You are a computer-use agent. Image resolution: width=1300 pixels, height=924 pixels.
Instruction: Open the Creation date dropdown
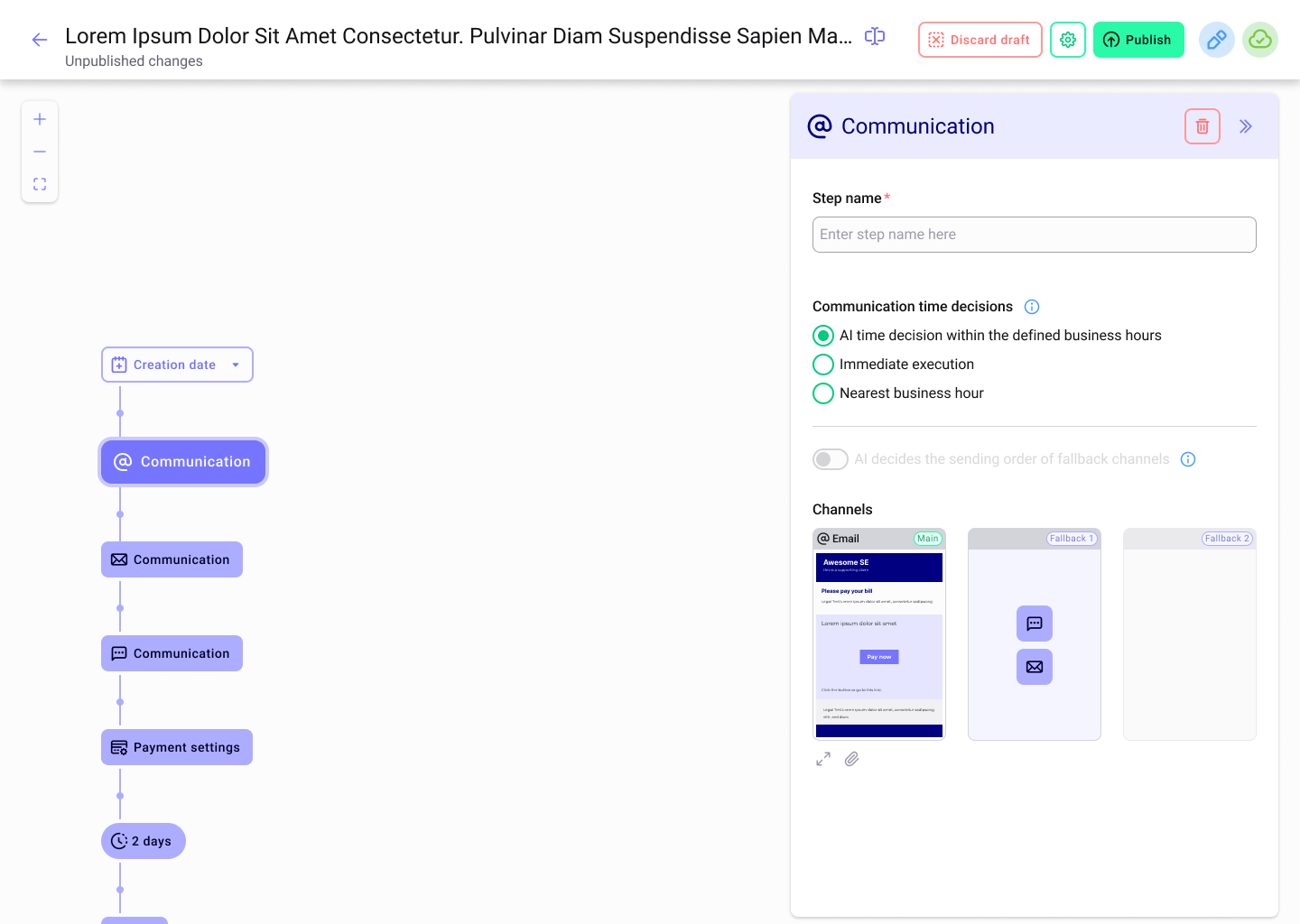pos(177,365)
